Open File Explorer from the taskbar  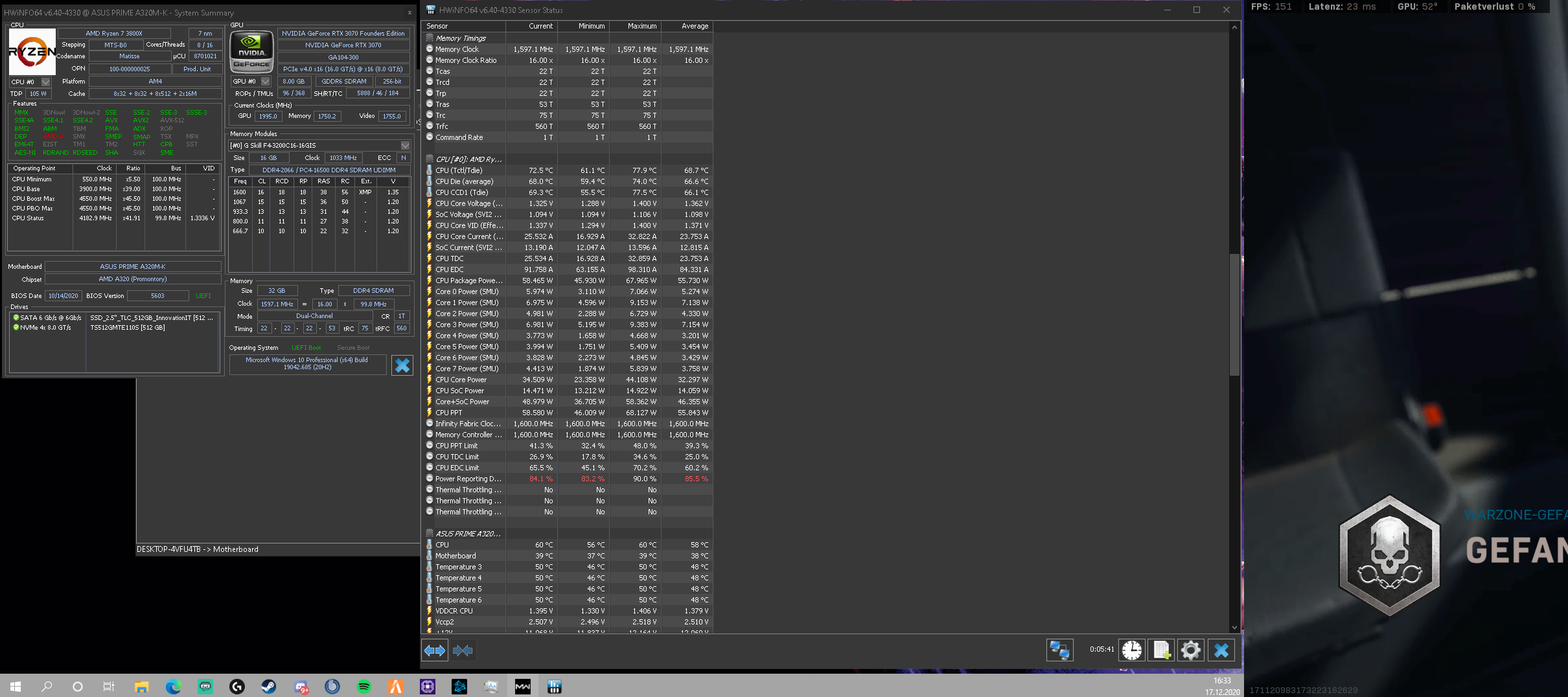(141, 687)
